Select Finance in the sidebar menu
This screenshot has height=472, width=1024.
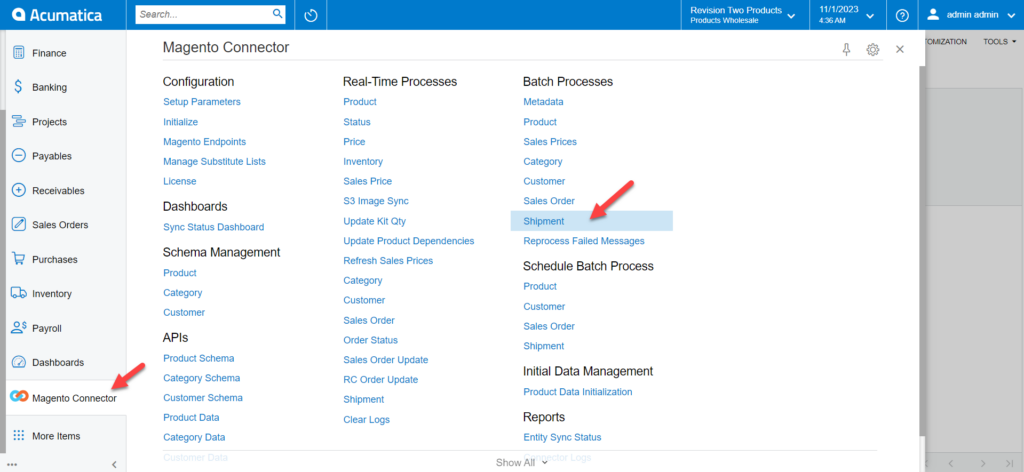[49, 53]
